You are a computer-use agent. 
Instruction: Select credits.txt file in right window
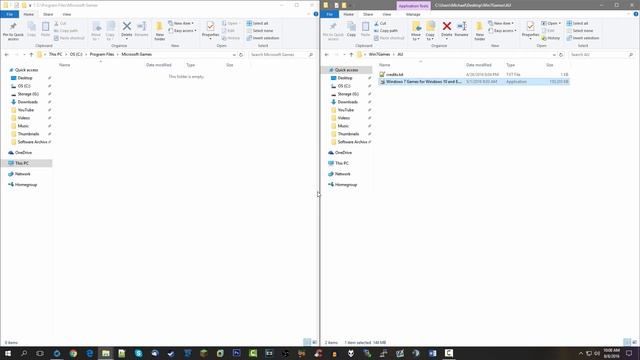click(473, 74)
